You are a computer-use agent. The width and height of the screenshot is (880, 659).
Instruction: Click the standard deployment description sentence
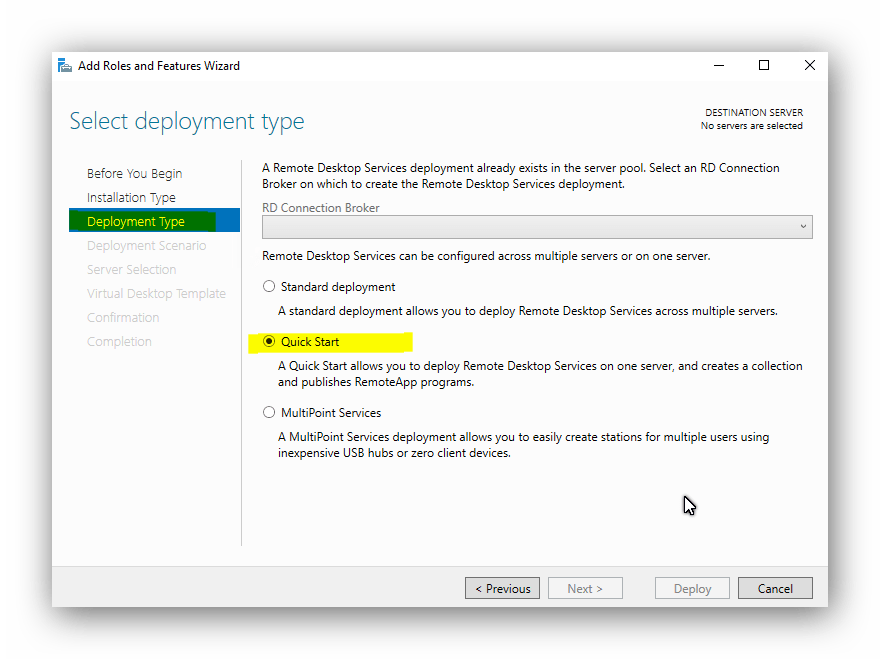point(528,311)
